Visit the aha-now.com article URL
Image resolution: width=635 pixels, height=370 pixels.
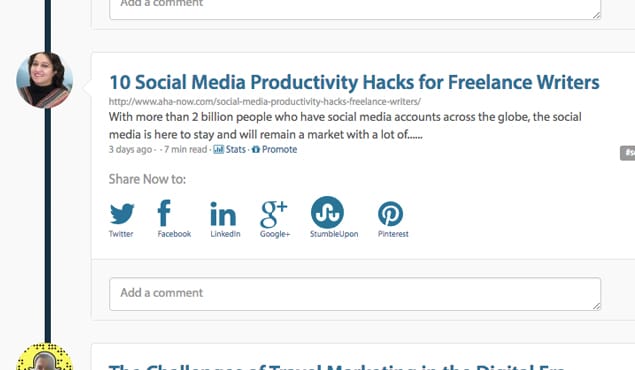(265, 102)
